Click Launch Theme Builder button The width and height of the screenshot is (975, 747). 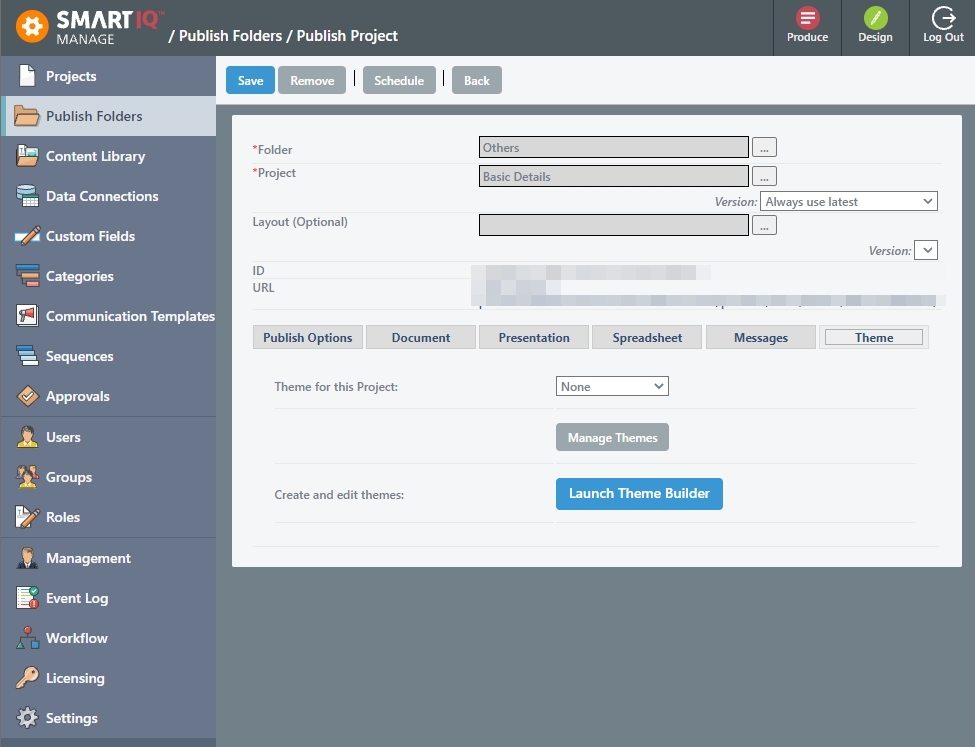[x=639, y=494]
